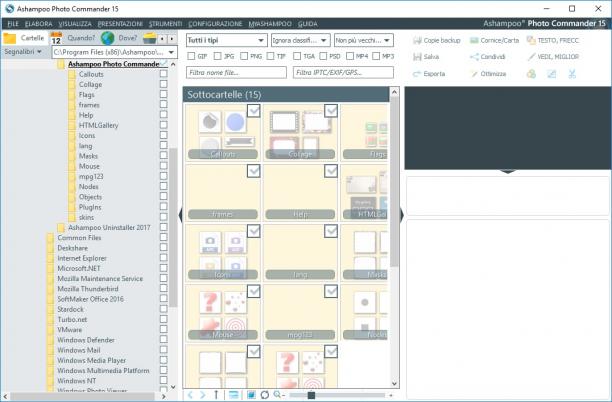Enable the JPG filter checkbox
Screen dimensions: 612x402
218,56
